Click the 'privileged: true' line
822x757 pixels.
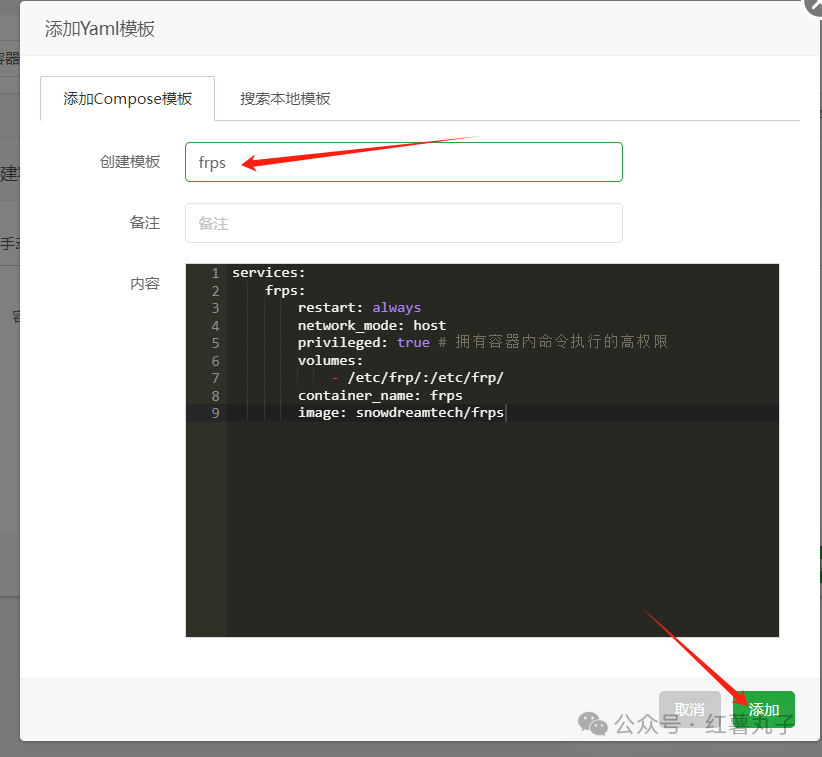tap(363, 343)
